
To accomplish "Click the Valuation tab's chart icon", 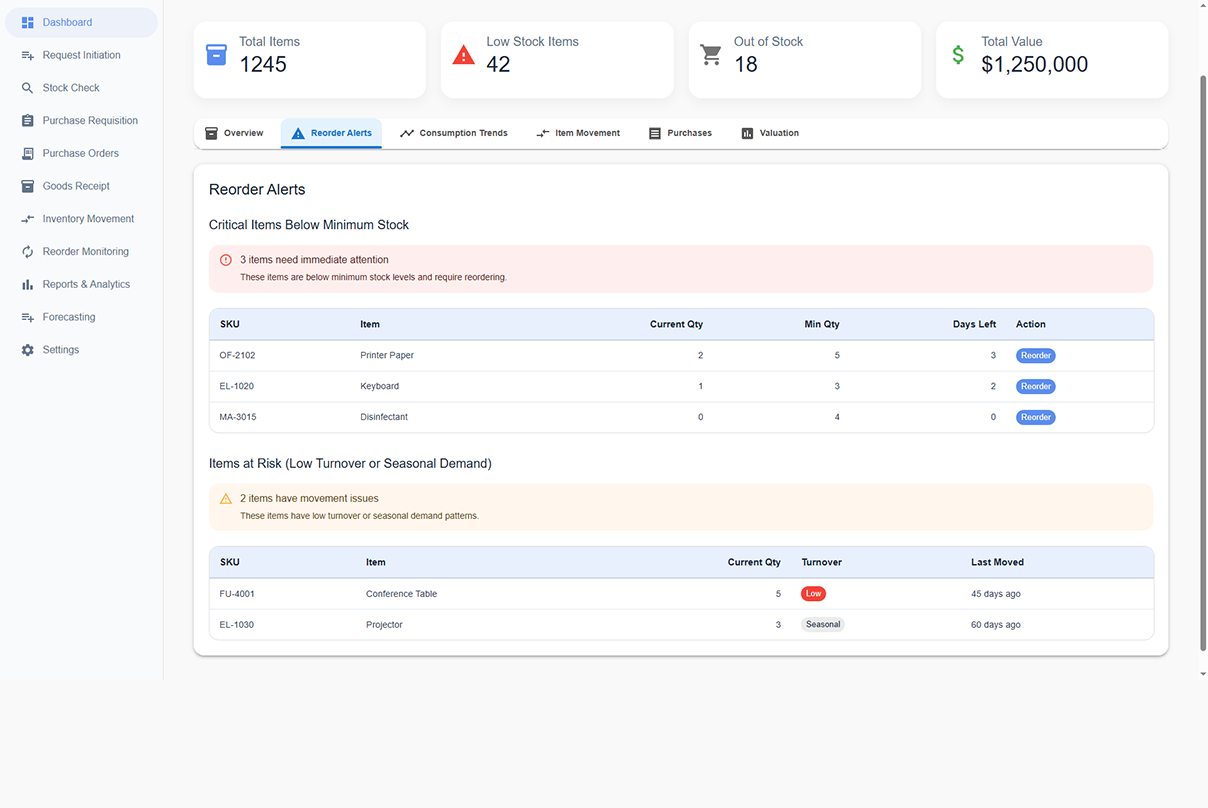I will [x=747, y=133].
